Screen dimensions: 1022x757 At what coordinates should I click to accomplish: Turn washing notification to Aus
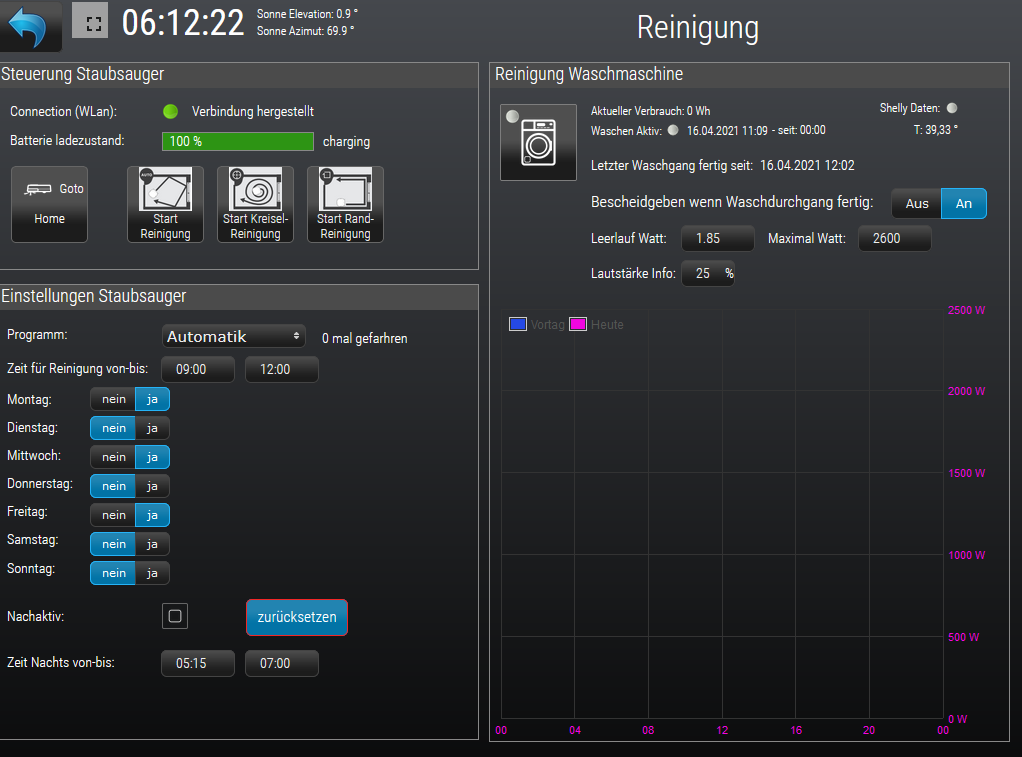(916, 204)
